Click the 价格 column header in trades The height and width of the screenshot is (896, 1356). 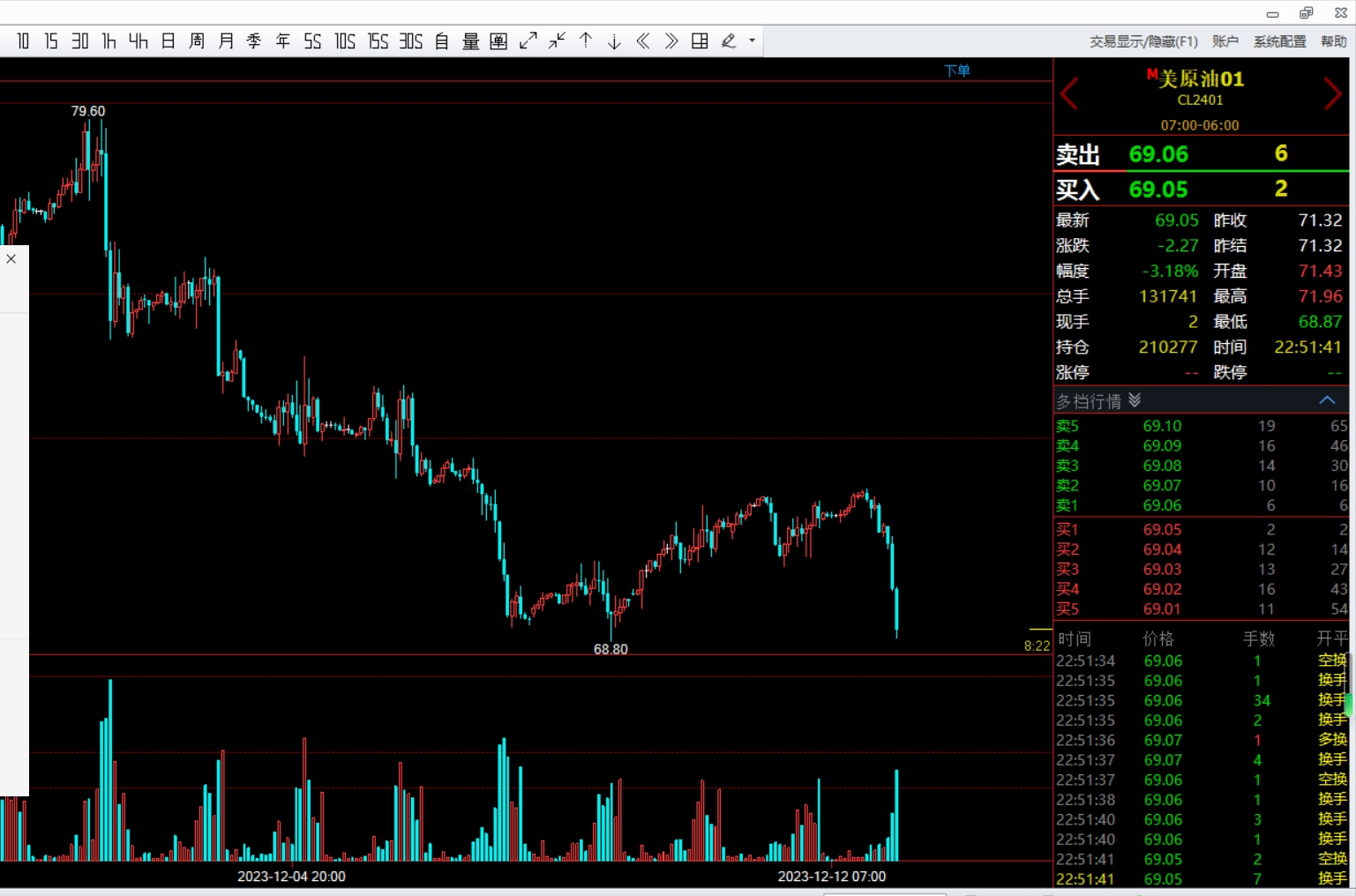tap(1158, 638)
